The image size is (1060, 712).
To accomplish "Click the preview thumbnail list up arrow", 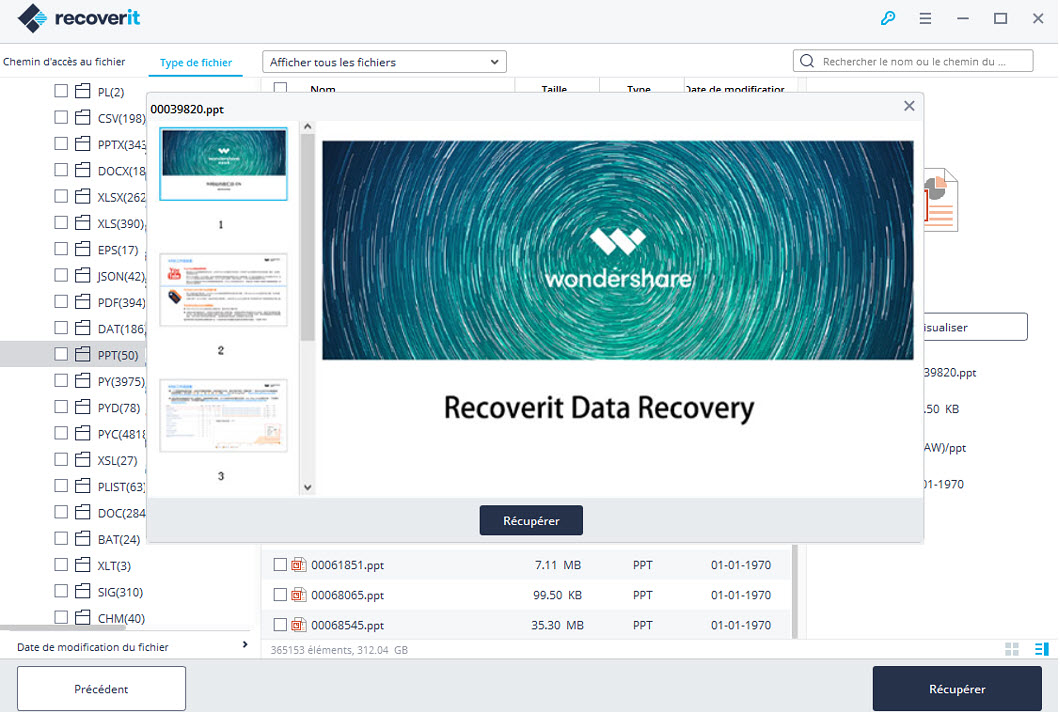I will (x=308, y=126).
